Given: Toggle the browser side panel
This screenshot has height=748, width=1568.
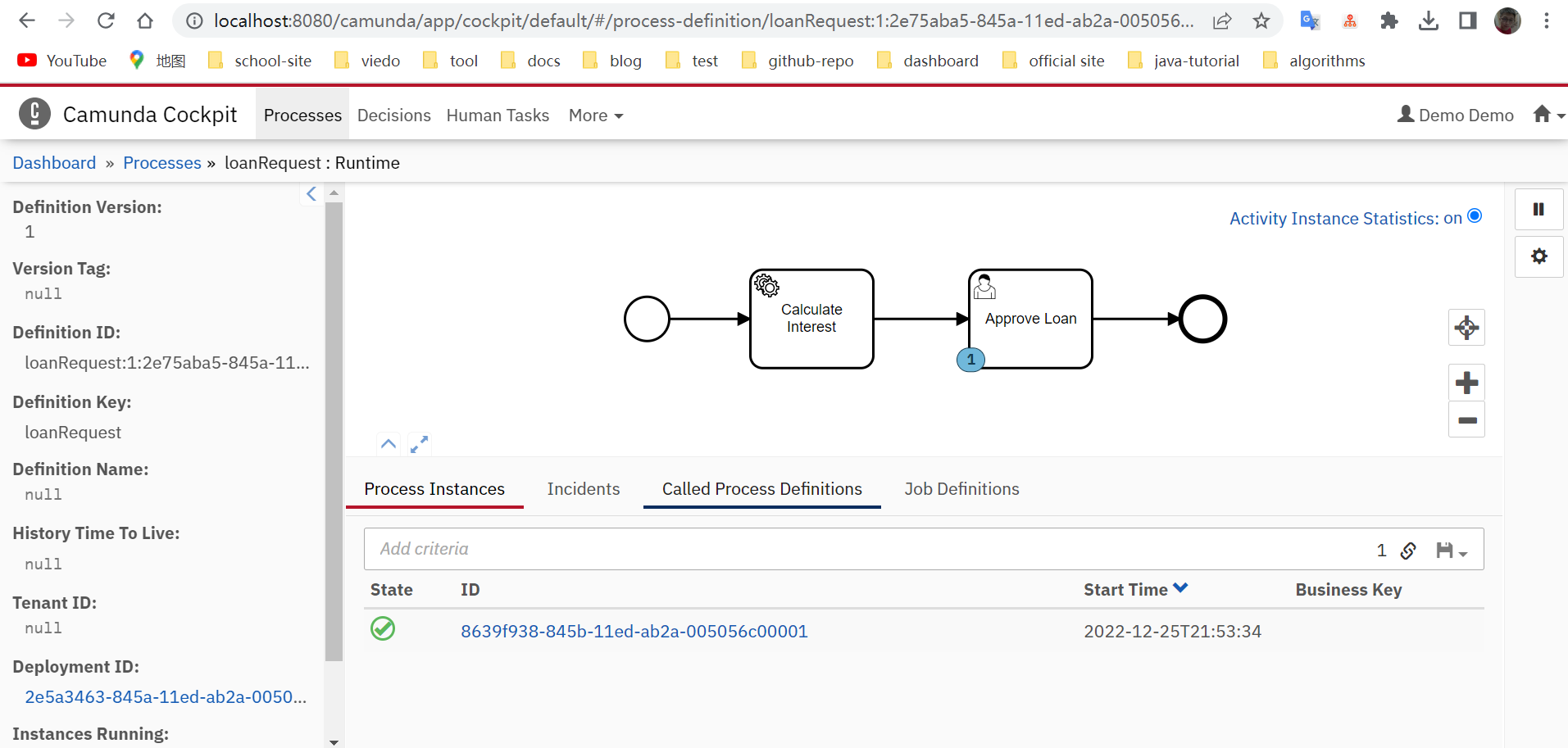Looking at the screenshot, I should click(x=1468, y=21).
